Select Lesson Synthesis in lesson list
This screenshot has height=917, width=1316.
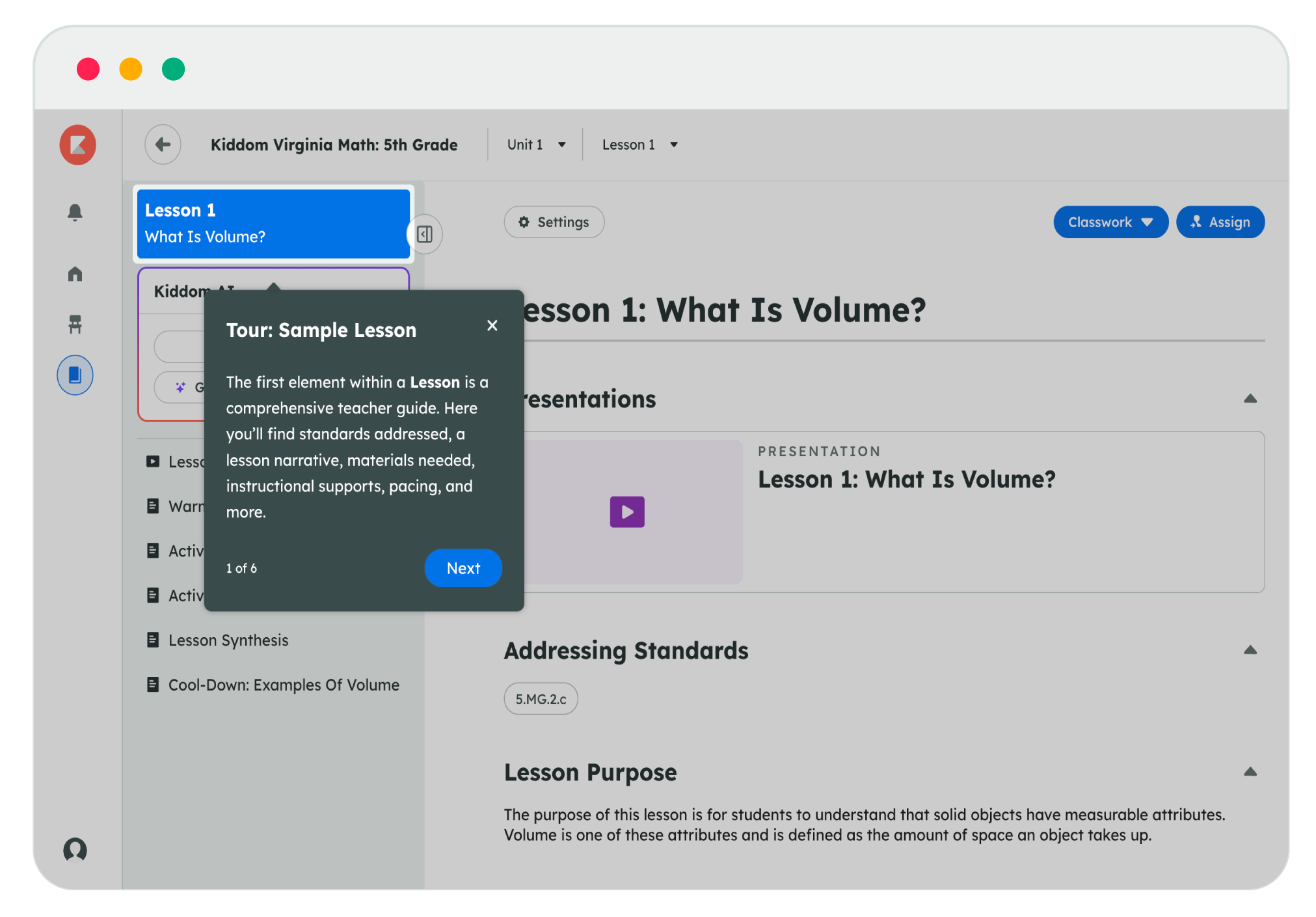tap(228, 640)
